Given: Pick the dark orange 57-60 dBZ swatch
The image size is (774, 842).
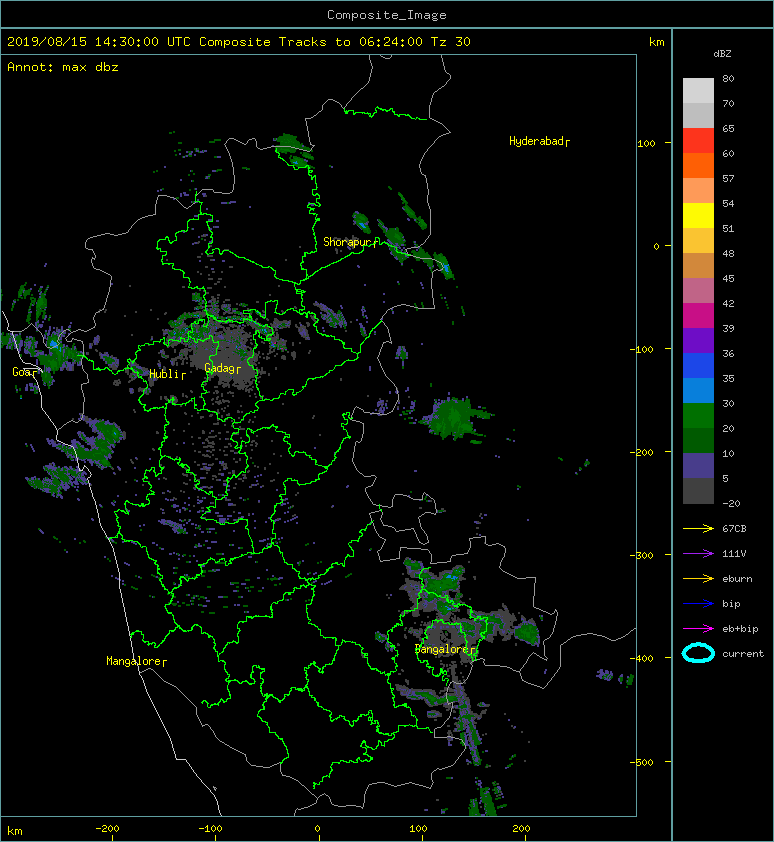Looking at the screenshot, I should (698, 165).
